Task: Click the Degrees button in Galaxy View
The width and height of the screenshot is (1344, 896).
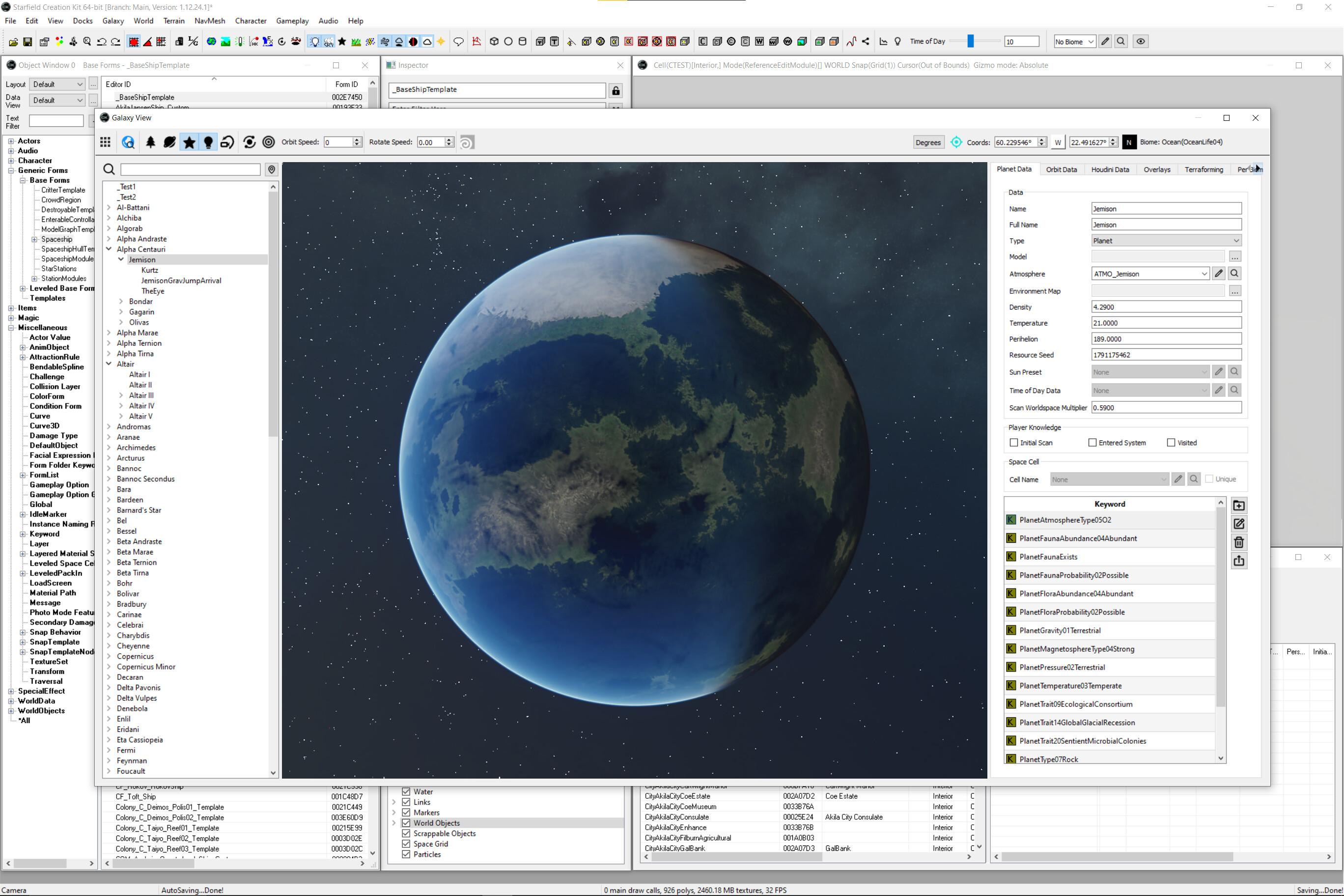Action: 928,142
